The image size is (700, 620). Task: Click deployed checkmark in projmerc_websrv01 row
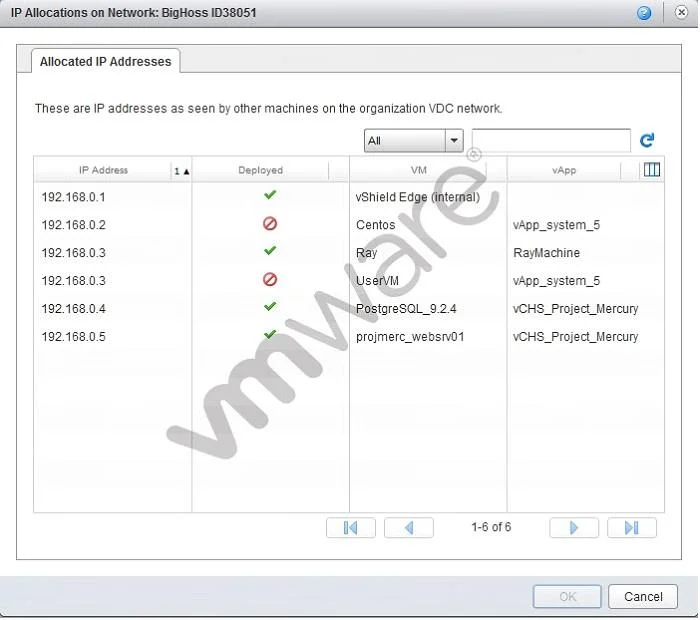click(270, 334)
